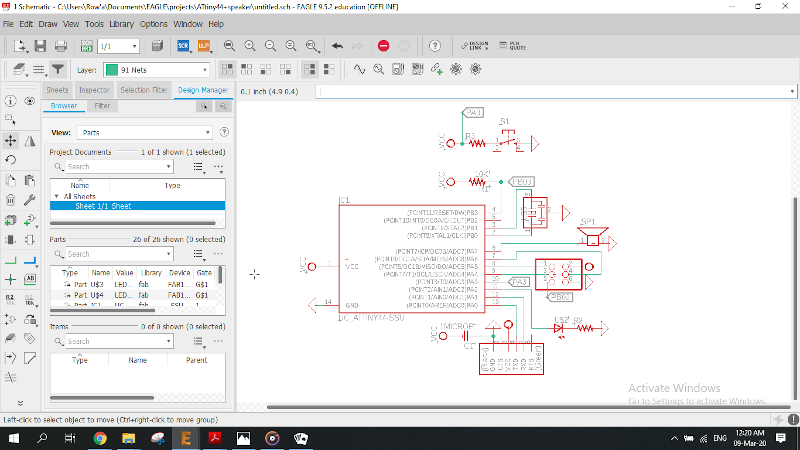
Task: Open the Design Link button
Action: 475,46
